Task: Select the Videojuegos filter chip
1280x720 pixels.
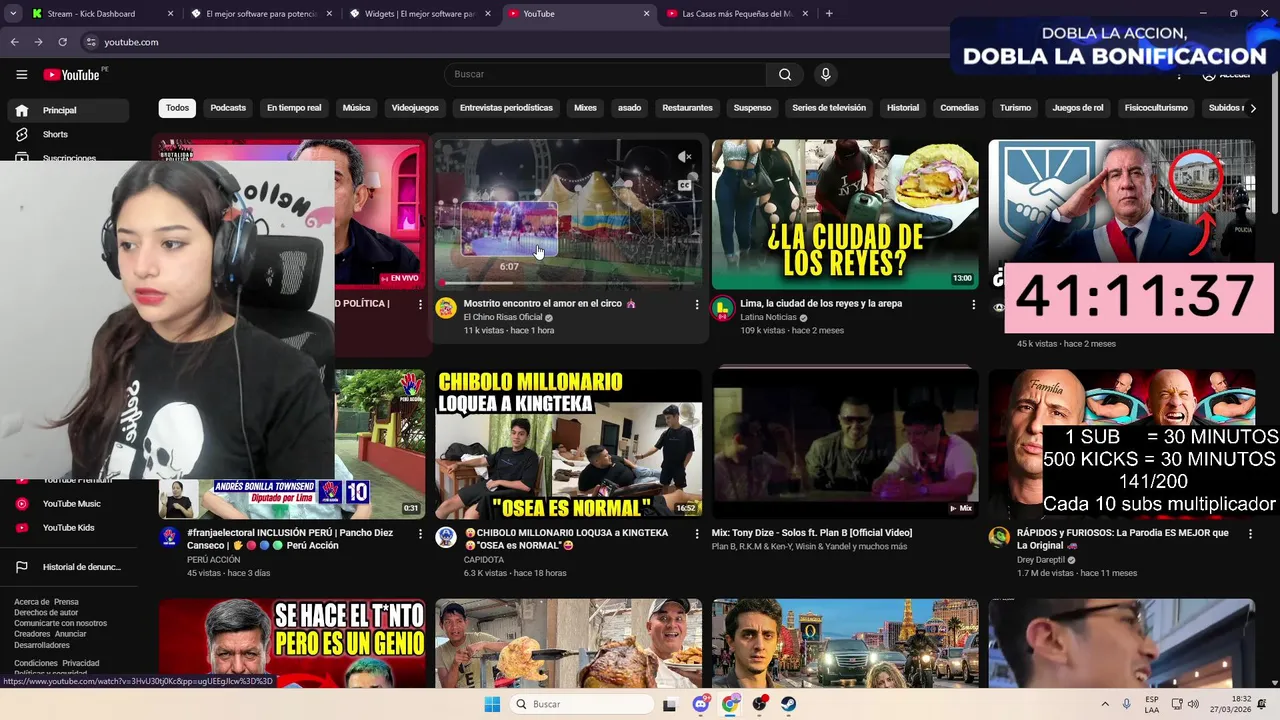Action: click(415, 108)
